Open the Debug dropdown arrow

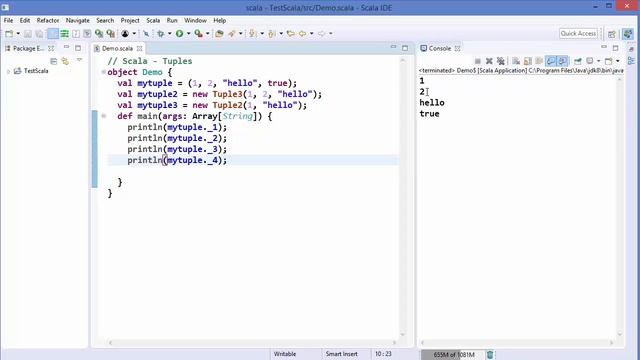[169, 33]
